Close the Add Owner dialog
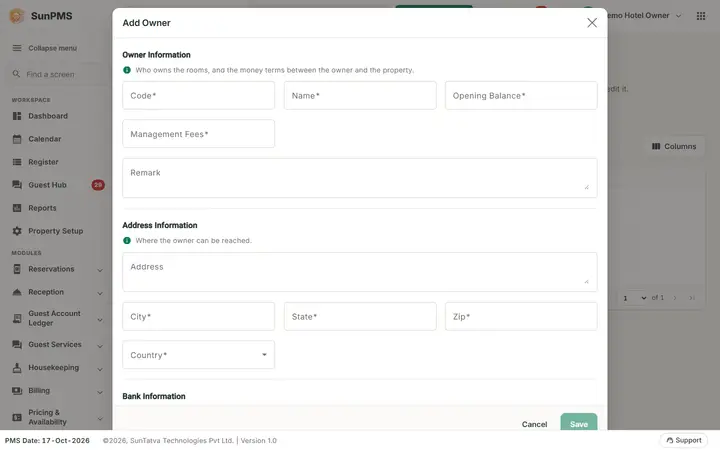 point(592,23)
